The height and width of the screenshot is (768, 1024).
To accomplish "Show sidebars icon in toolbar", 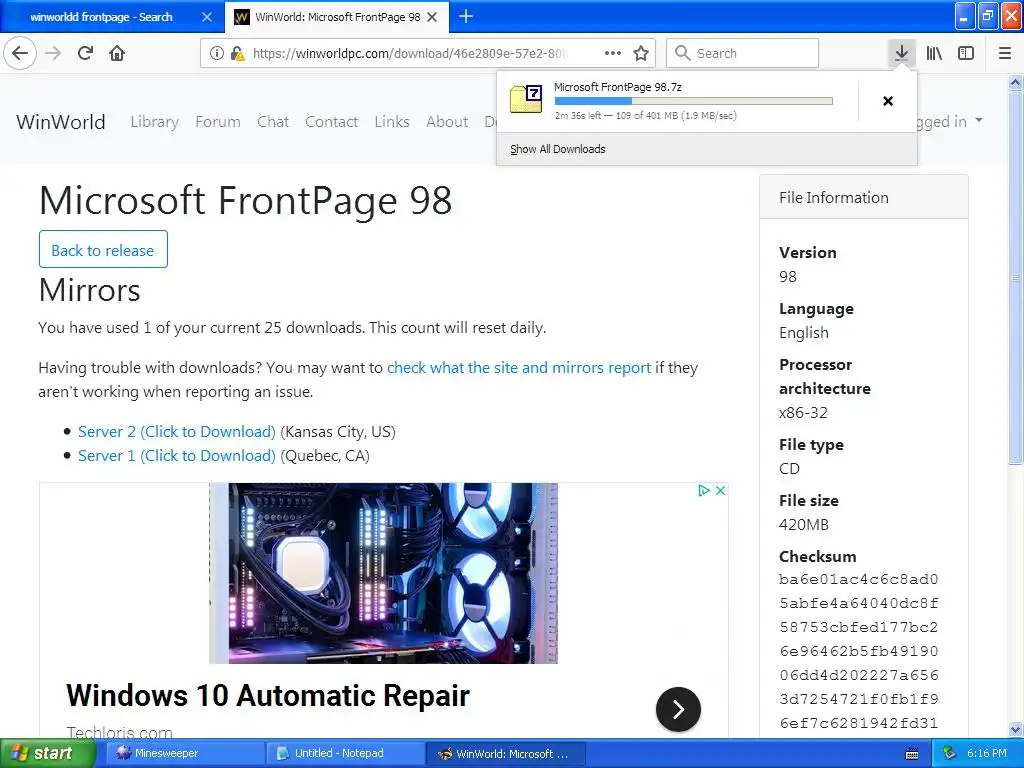I will [966, 53].
